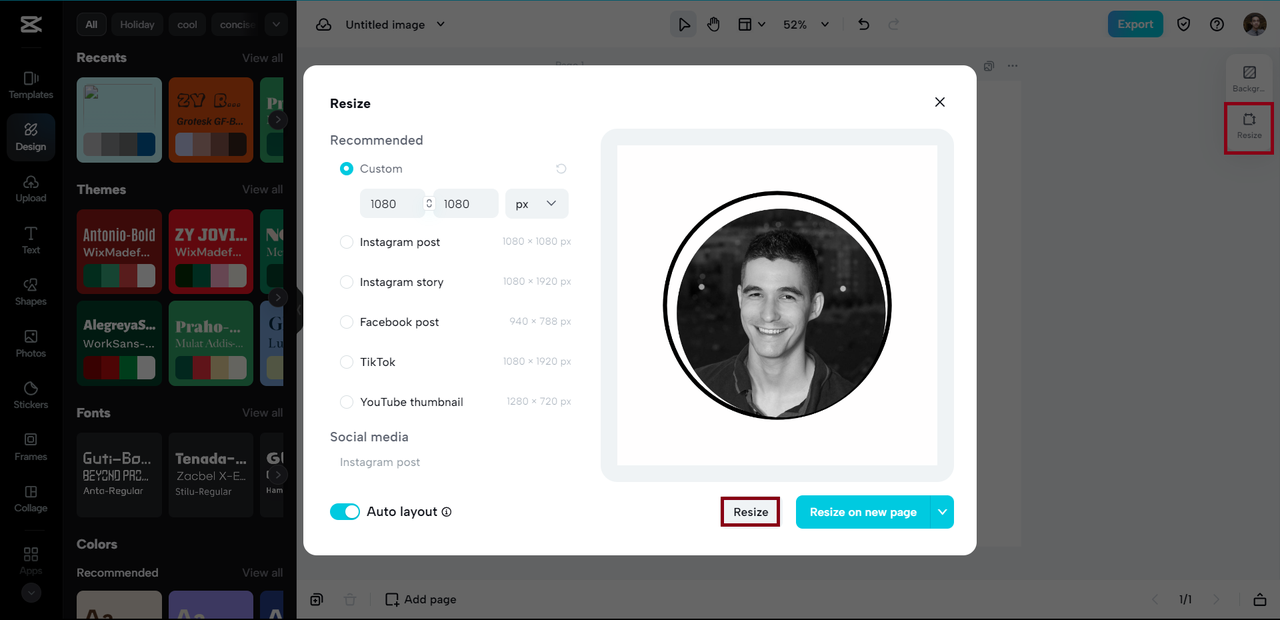This screenshot has height=620, width=1280.
Task: Select the Holiday filter tag
Action: point(138,24)
